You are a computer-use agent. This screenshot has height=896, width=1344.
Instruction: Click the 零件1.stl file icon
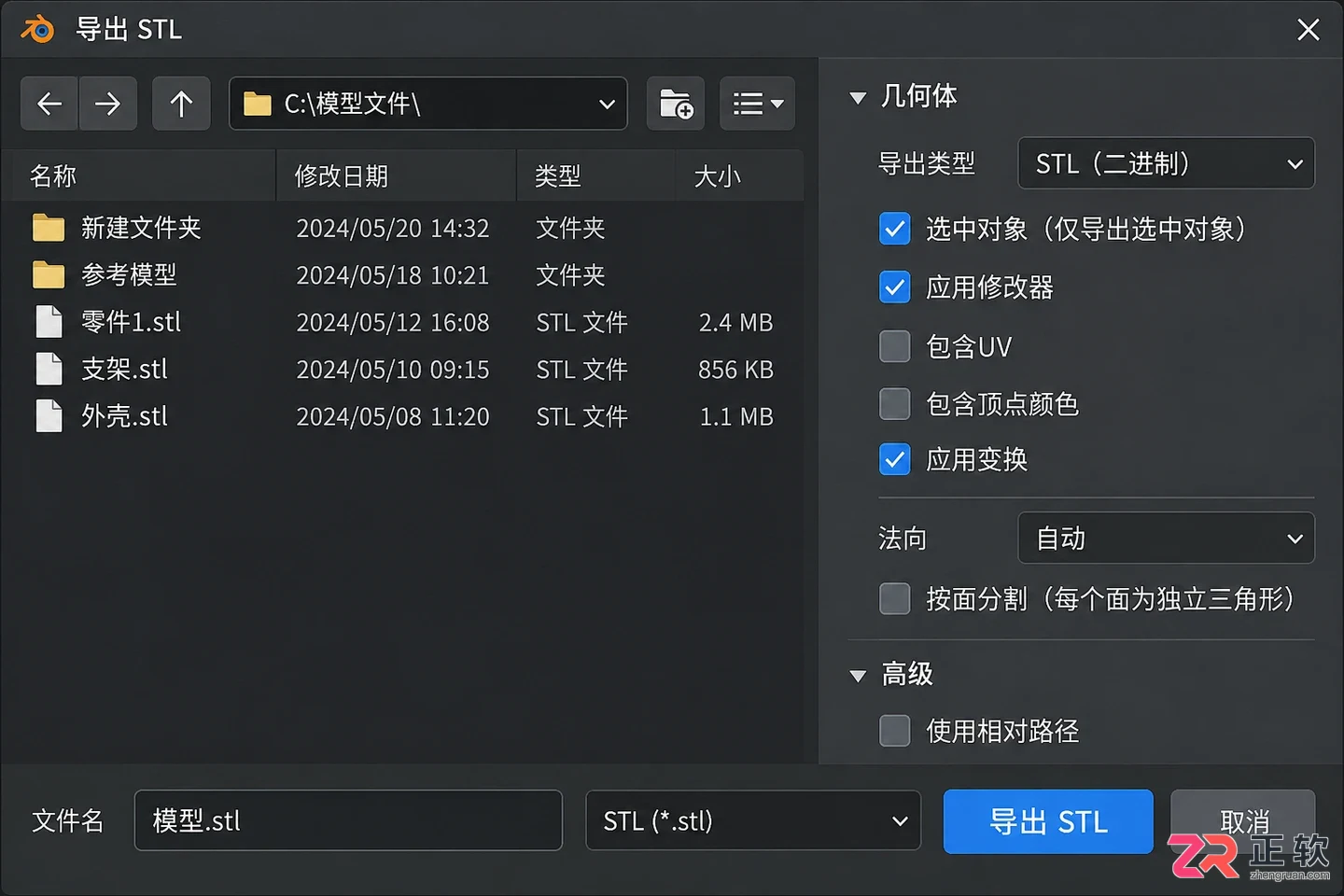[49, 322]
